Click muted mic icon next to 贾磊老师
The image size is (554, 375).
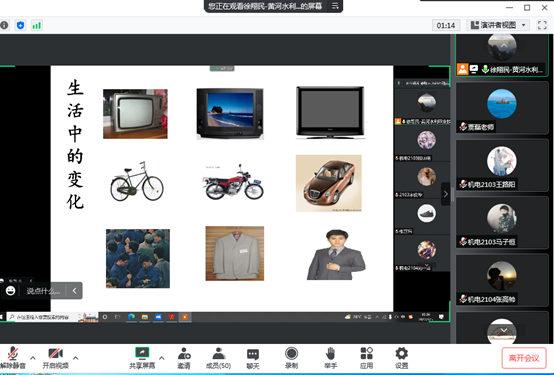[463, 127]
